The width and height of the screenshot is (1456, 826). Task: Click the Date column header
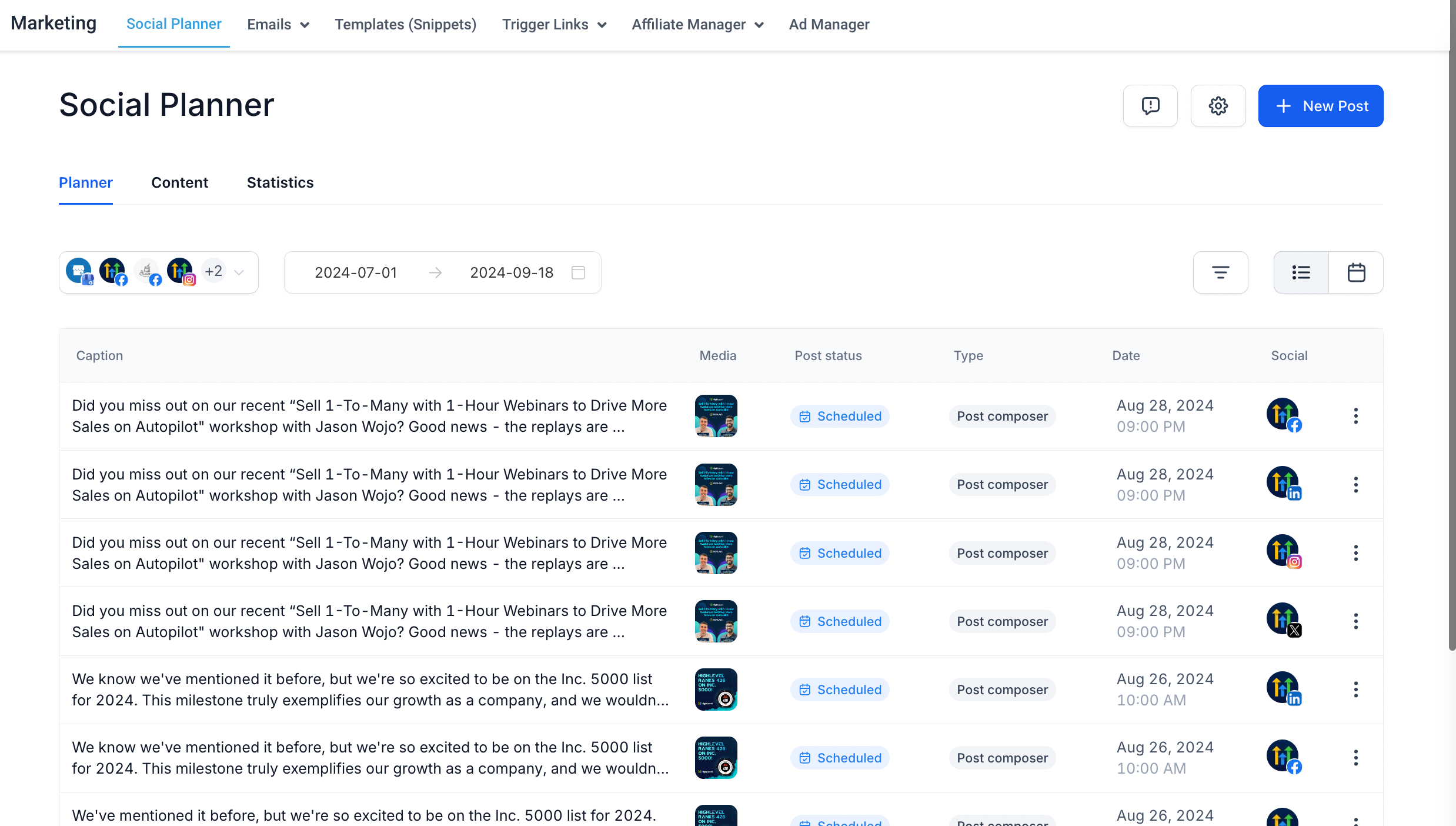[x=1126, y=355]
